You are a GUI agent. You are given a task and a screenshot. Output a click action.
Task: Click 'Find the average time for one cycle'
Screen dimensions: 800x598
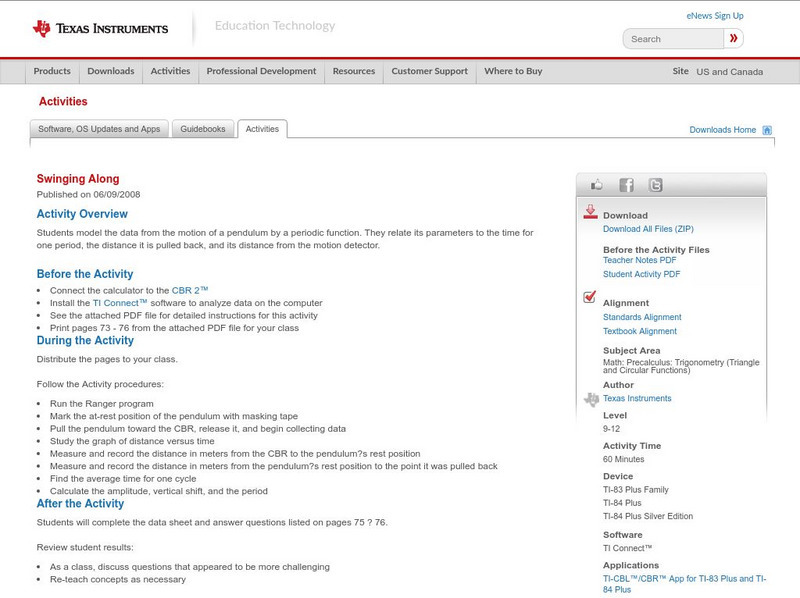point(123,479)
